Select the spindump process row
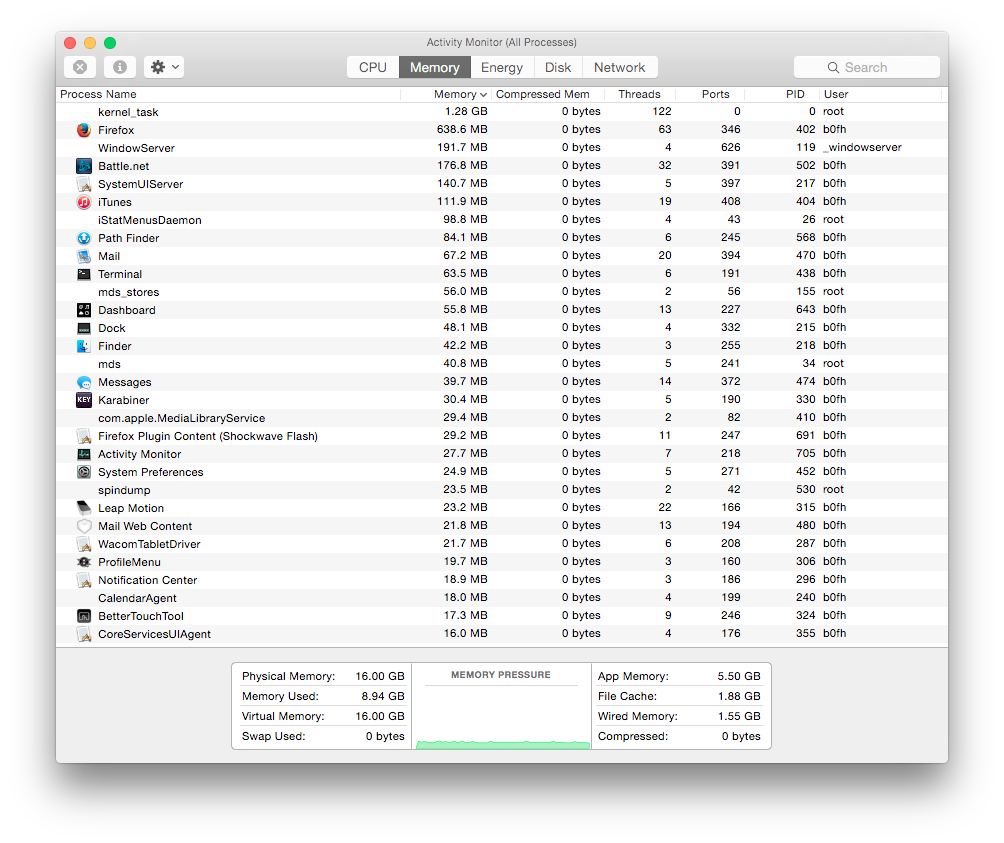 click(x=502, y=490)
